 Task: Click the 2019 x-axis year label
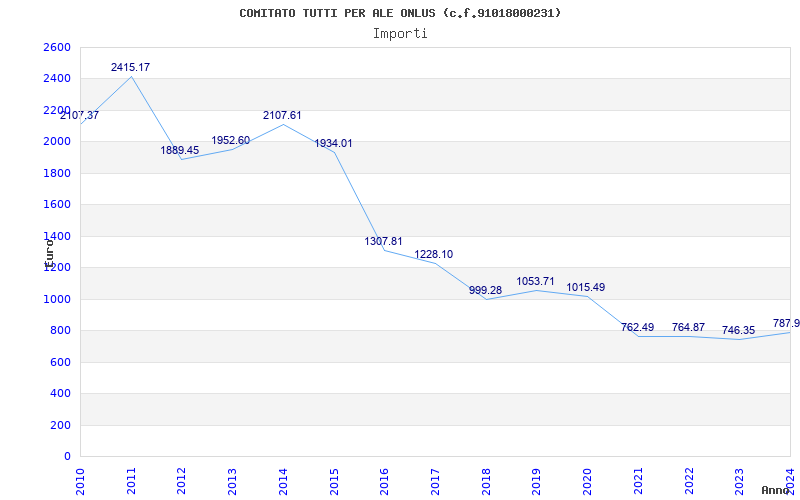coord(536,482)
